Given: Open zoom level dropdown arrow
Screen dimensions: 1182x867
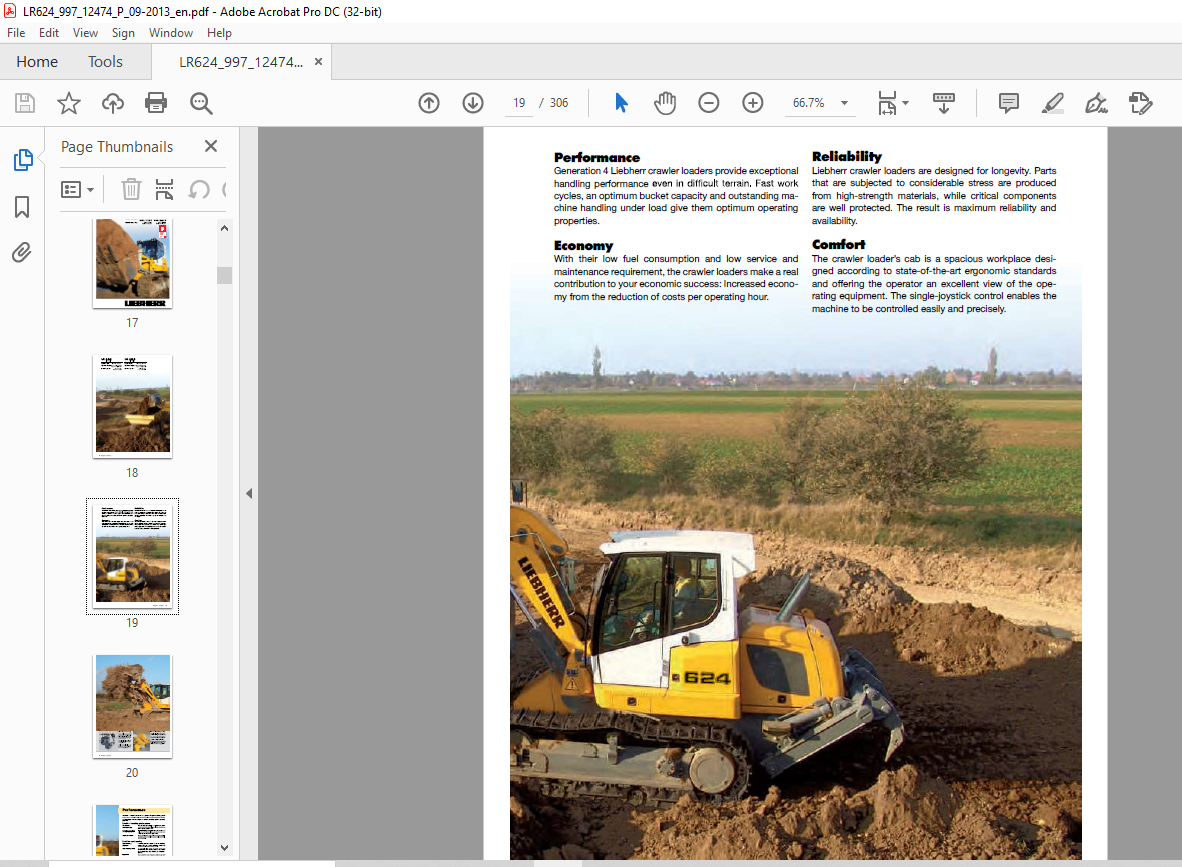Looking at the screenshot, I should tap(844, 103).
